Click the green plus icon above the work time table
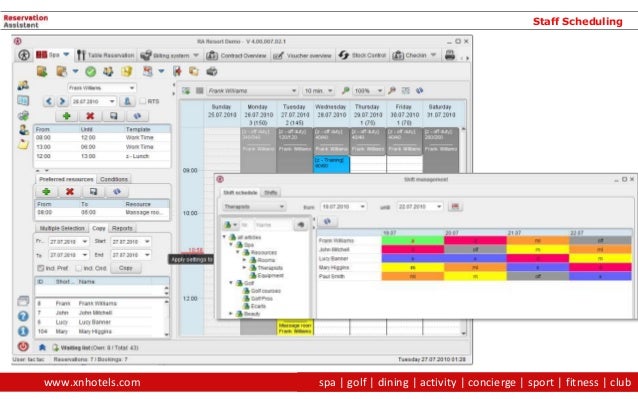Image resolution: width=638 pixels, height=399 pixels. point(66,116)
